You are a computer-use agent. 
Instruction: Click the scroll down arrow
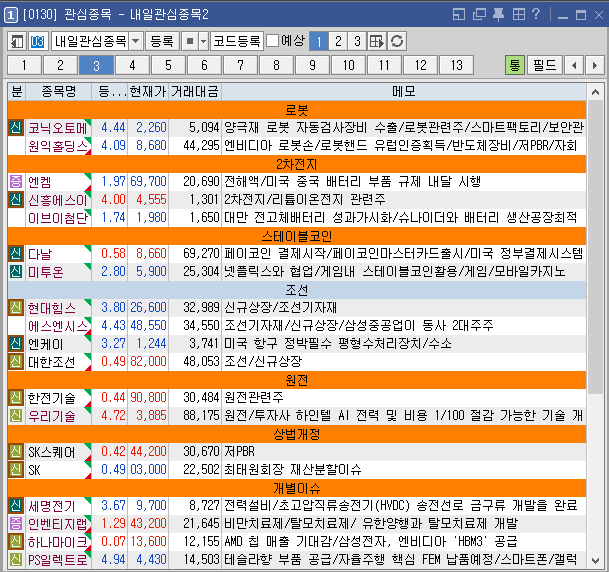(x=595, y=560)
